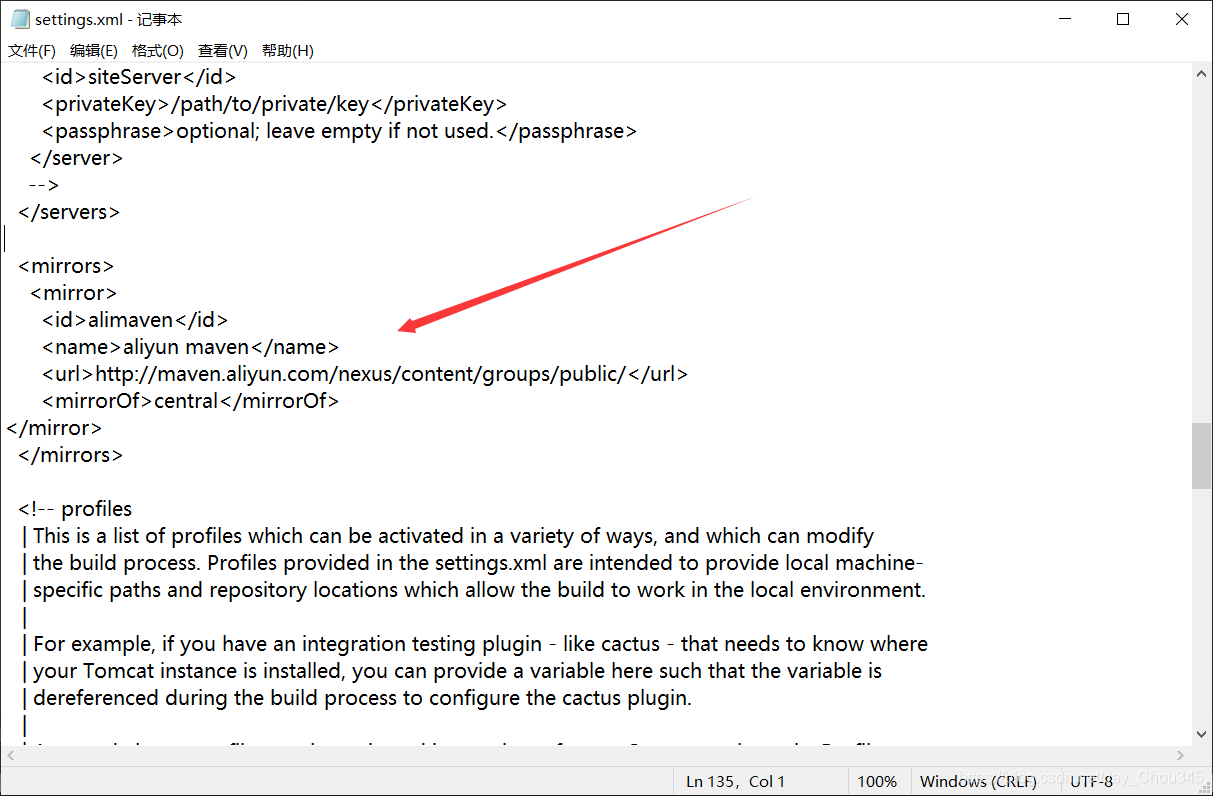Click the comment end '-->' line
Viewport: 1213px width, 796px height.
[x=45, y=185]
